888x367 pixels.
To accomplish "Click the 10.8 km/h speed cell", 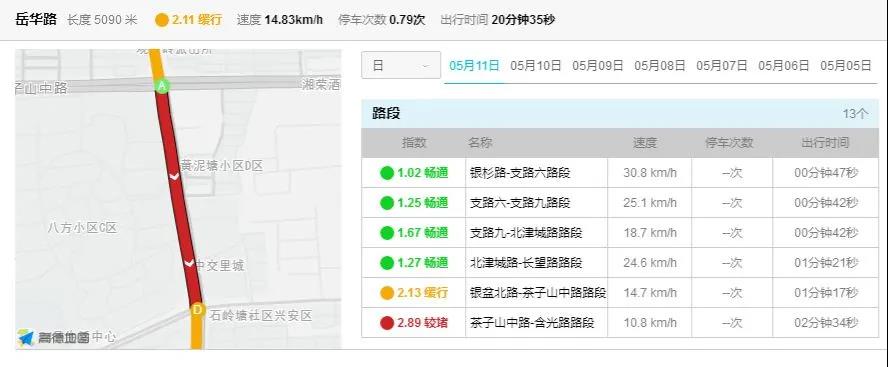I will tap(650, 323).
